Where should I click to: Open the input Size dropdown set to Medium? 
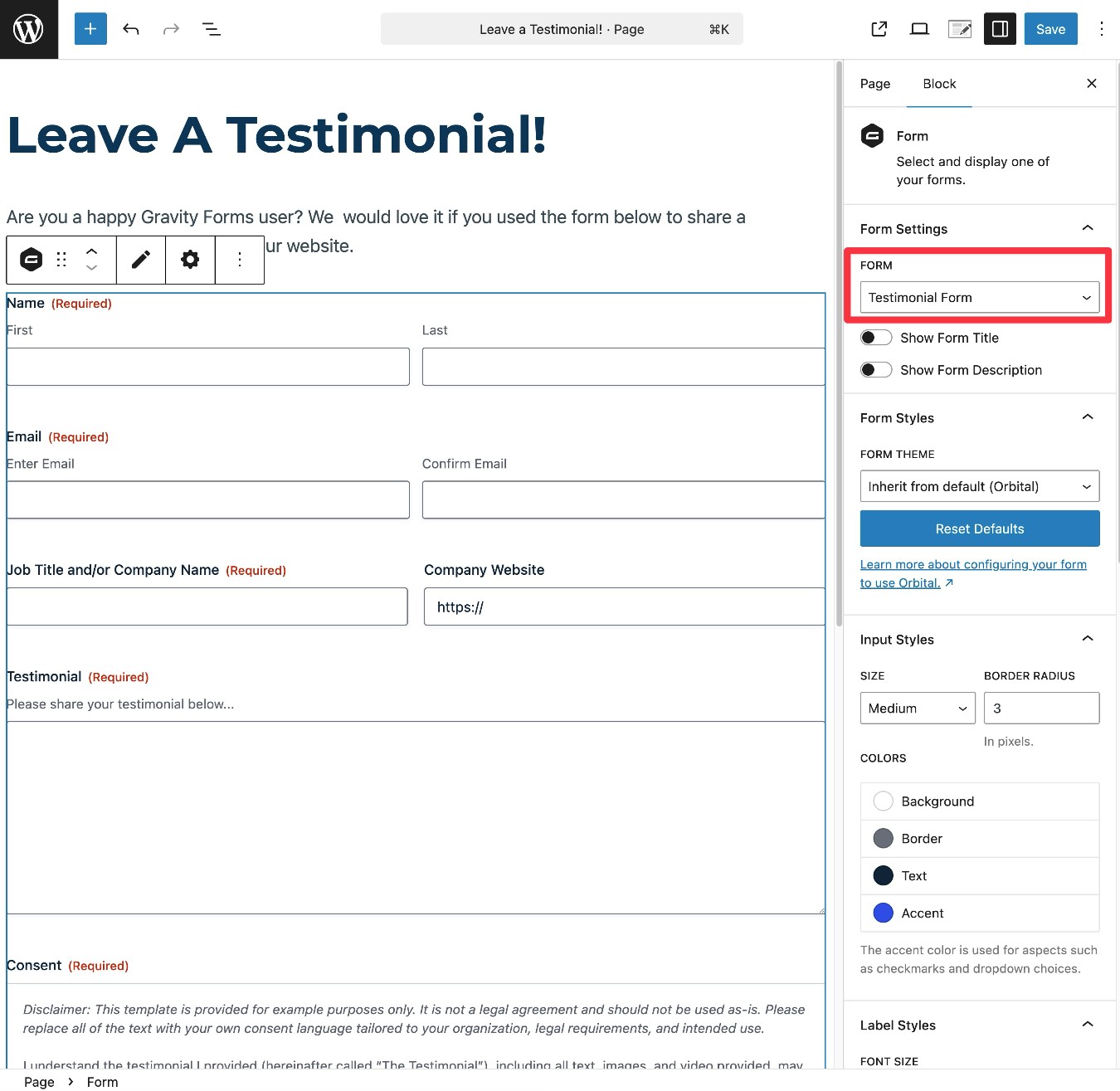click(x=917, y=708)
